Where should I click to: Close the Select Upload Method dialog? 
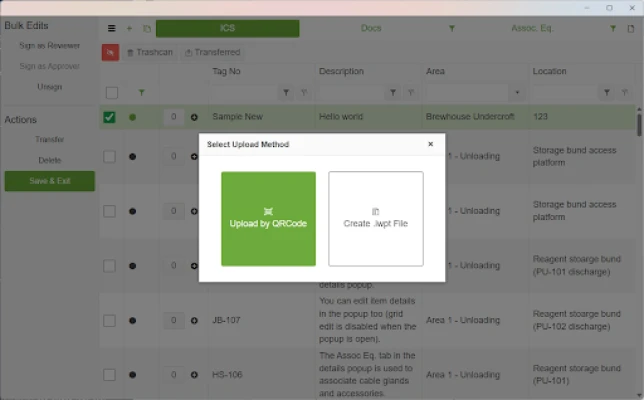click(430, 144)
